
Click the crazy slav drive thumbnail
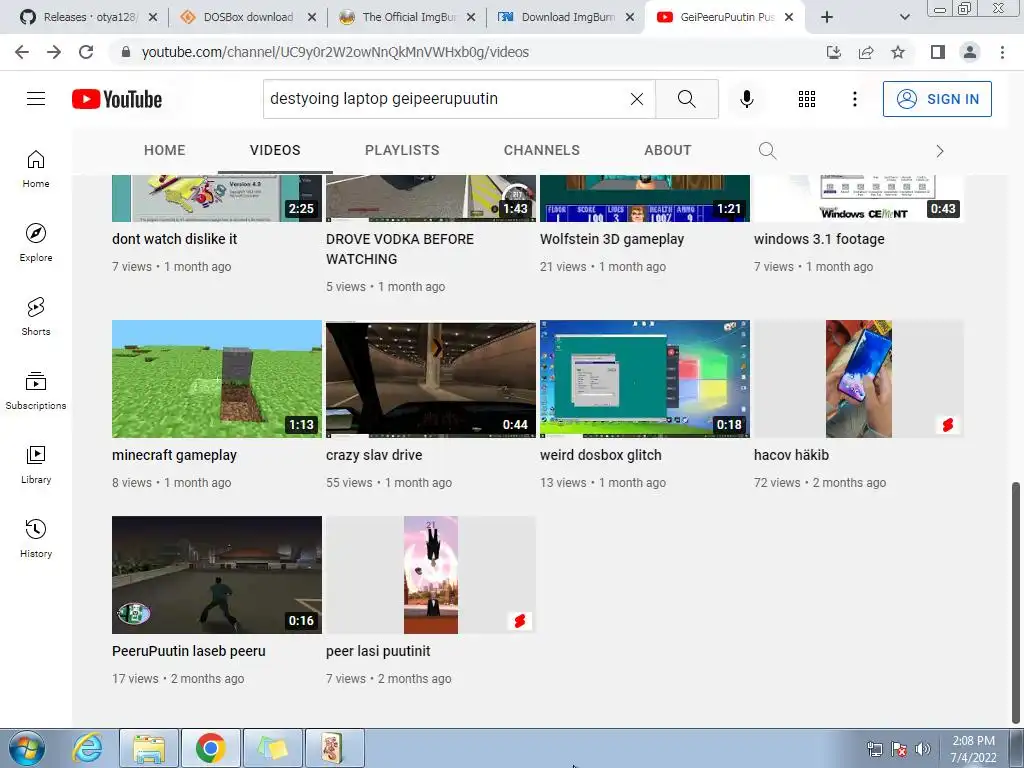[x=431, y=379]
